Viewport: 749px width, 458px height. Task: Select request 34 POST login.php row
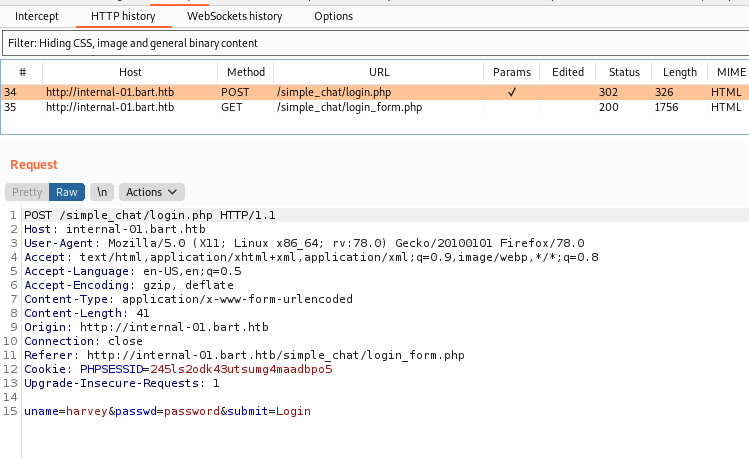375,92
